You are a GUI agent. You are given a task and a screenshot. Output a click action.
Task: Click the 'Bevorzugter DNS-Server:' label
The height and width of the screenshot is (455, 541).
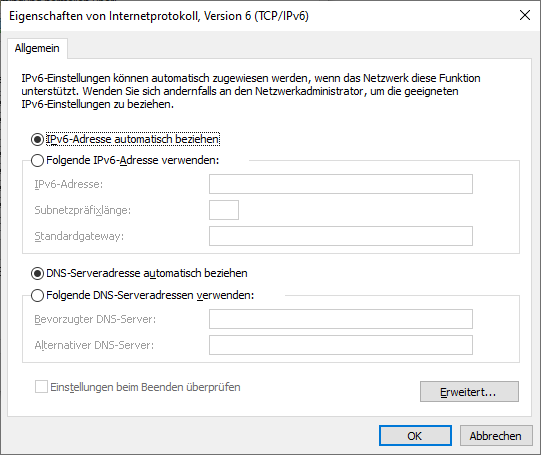pyautogui.click(x=95, y=319)
